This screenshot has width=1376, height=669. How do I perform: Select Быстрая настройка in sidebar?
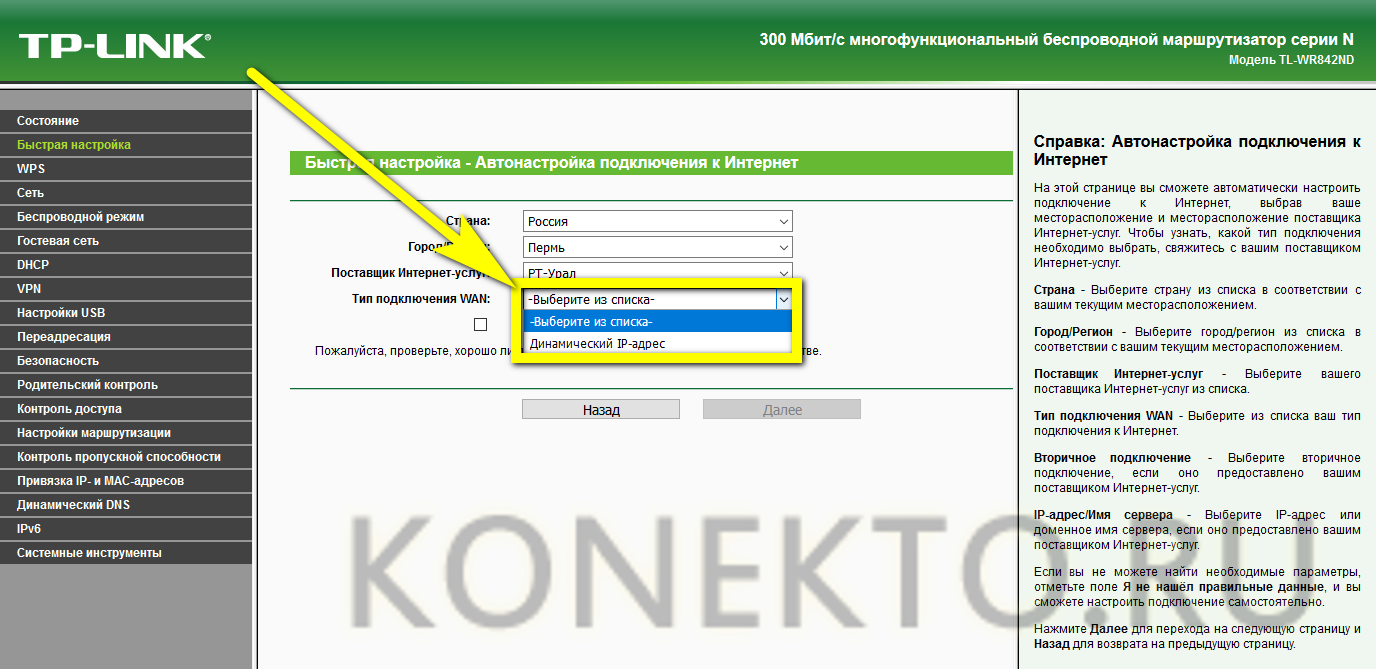pos(126,145)
